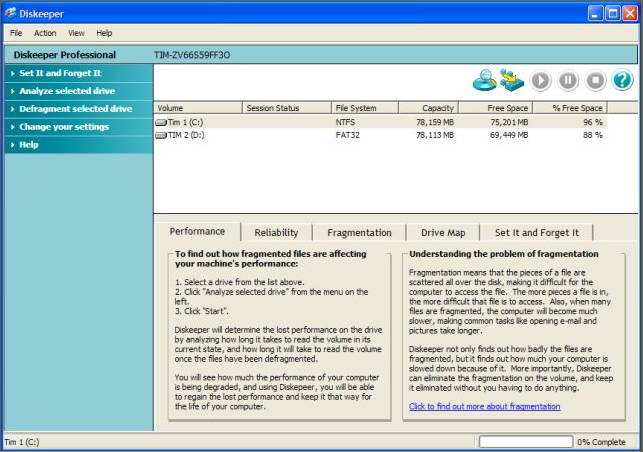Click the gray Start play button

pos(540,80)
